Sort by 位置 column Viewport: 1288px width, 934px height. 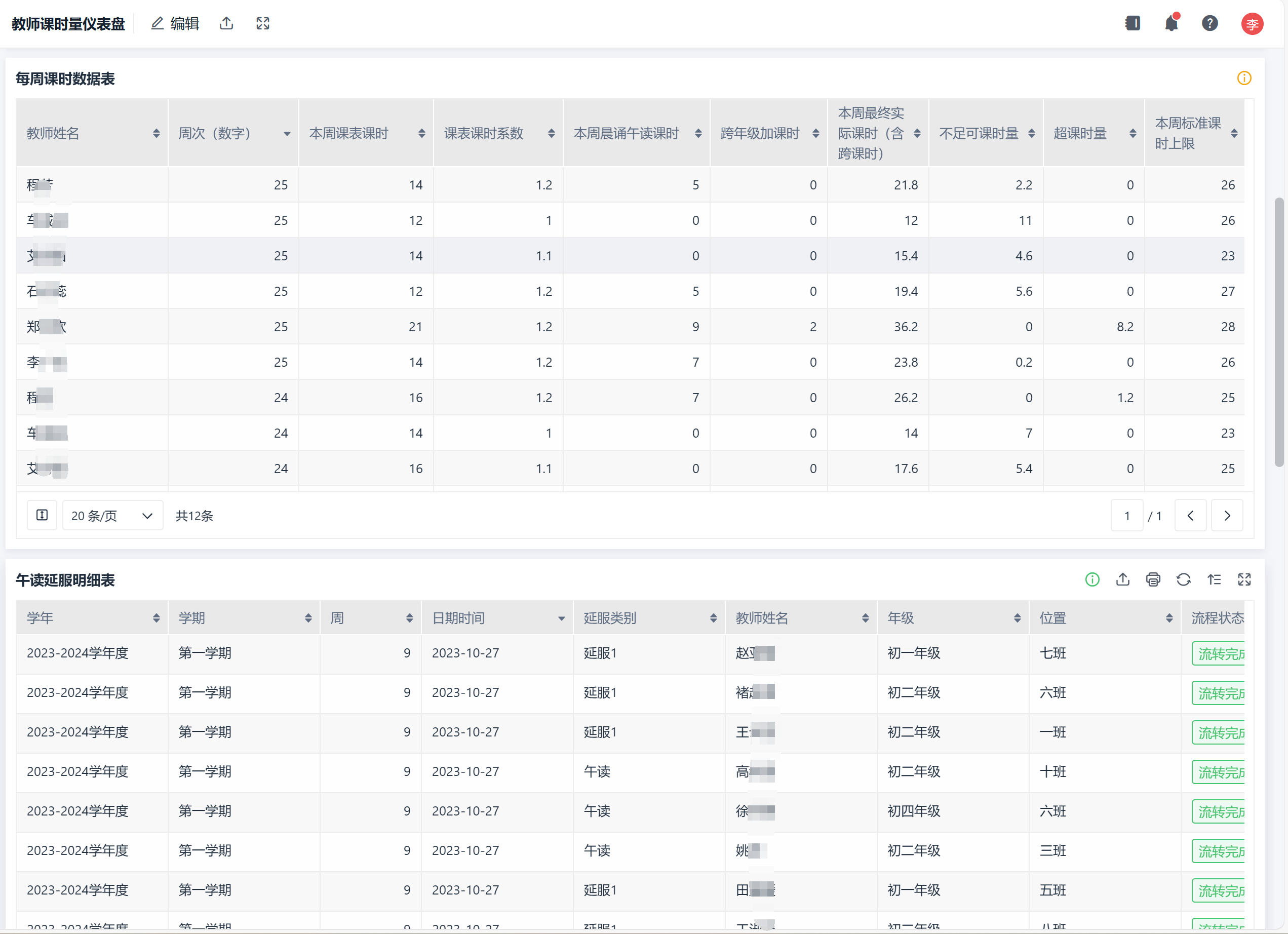tap(1169, 618)
